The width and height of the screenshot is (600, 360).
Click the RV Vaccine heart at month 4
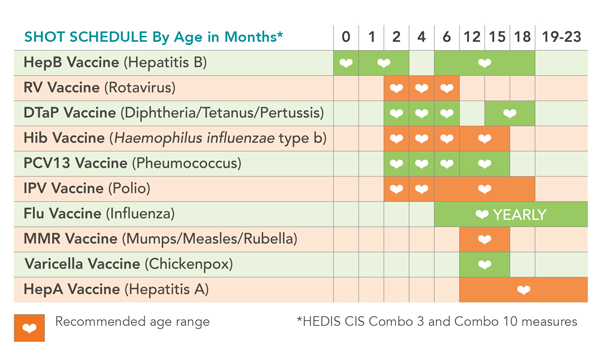(421, 88)
